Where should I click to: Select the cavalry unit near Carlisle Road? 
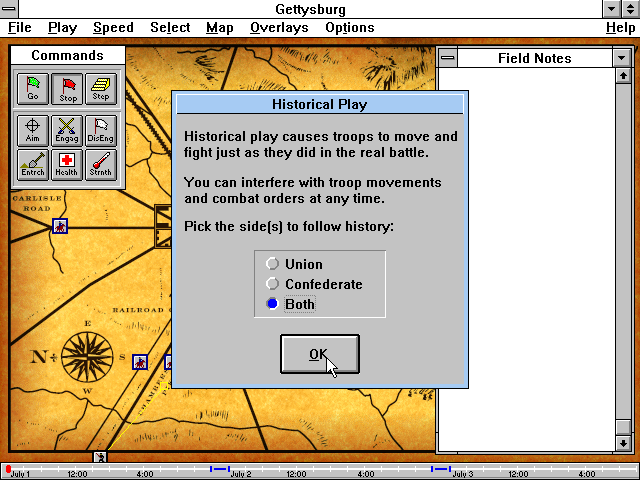pos(60,226)
